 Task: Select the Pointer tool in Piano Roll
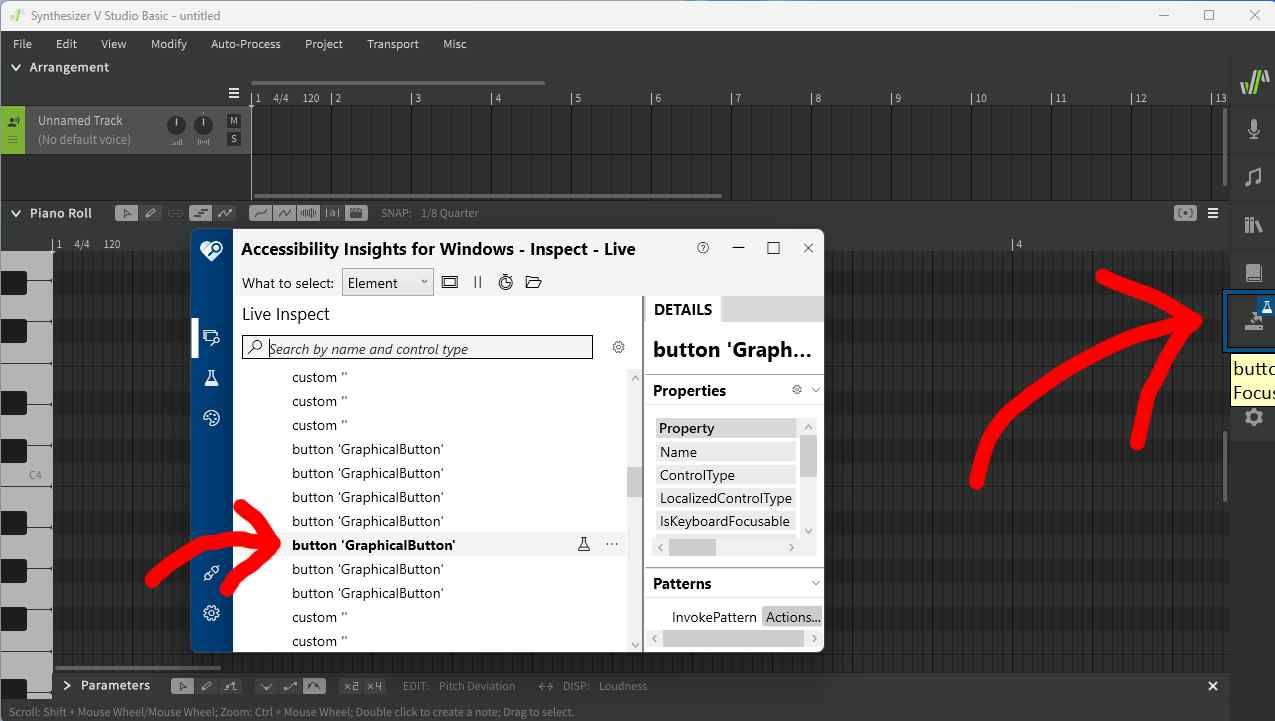coord(126,213)
